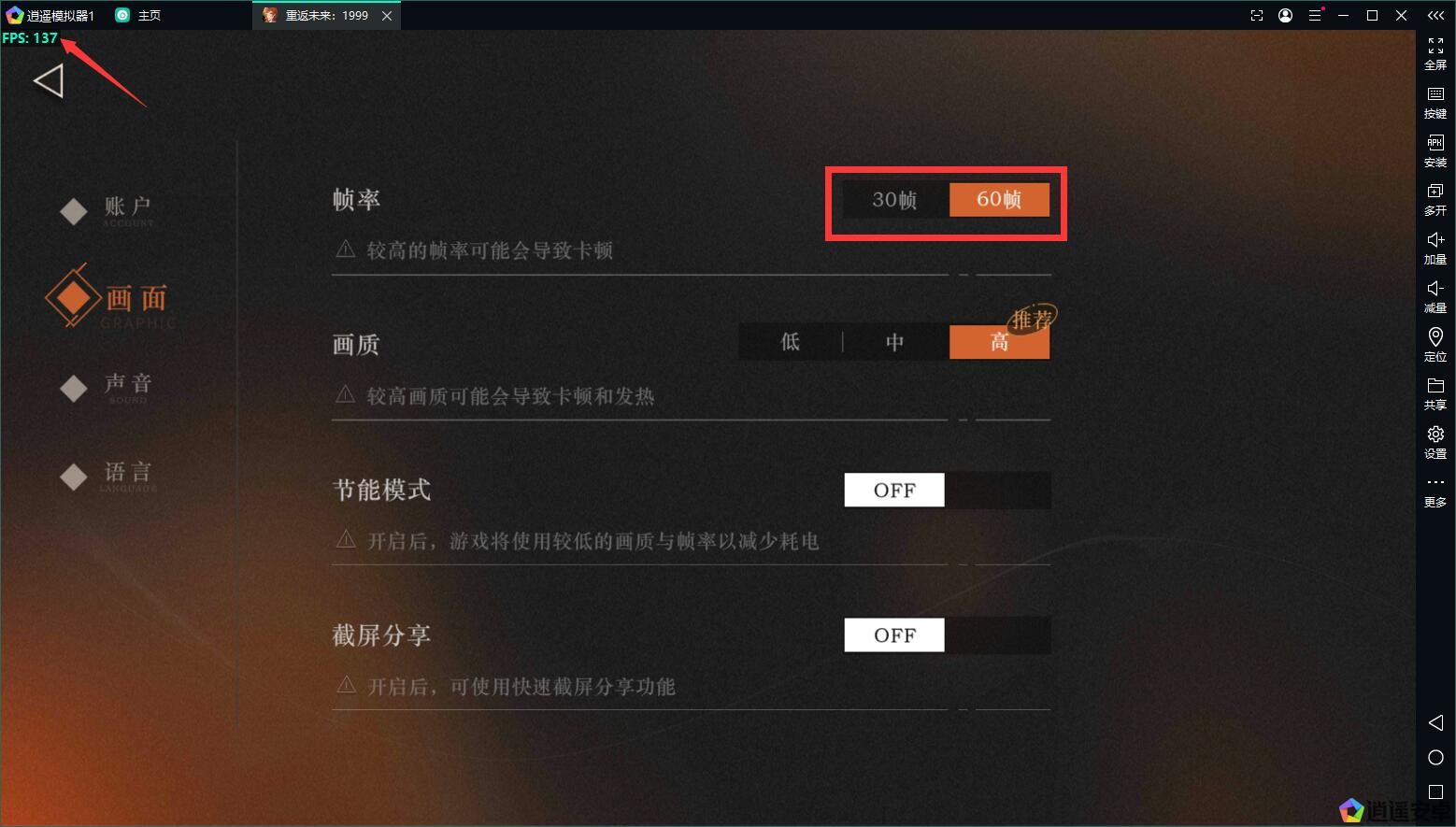Enter fullscreen with the 全屏 icon
Screen dimensions: 1456x827
tap(1435, 53)
